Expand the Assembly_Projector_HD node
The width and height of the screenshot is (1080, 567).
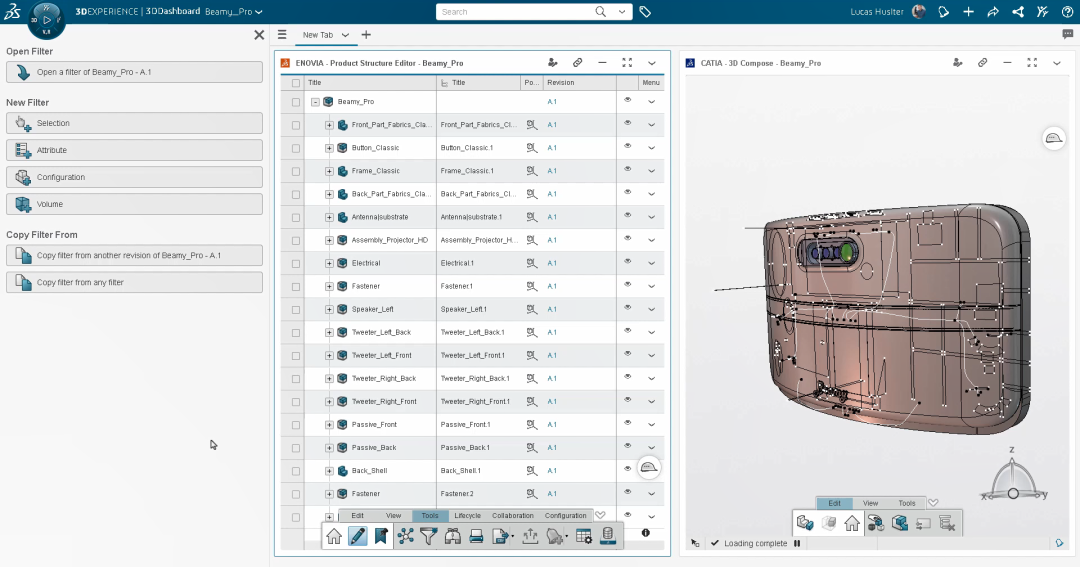pos(329,240)
